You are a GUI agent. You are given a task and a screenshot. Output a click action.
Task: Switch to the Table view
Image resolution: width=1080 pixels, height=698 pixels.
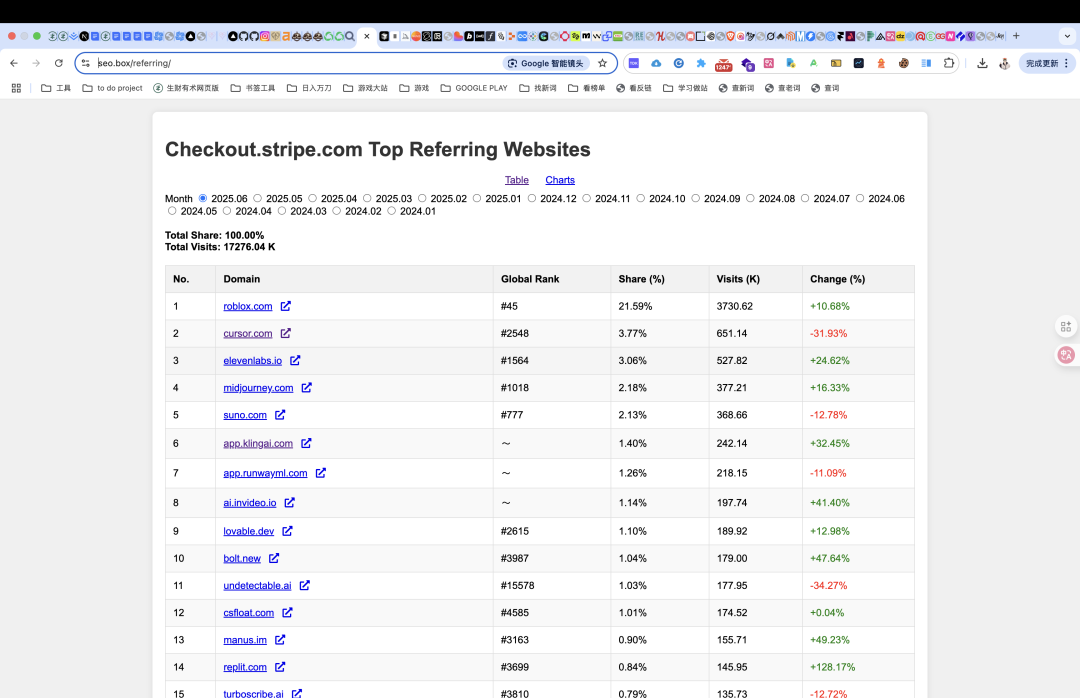517,180
